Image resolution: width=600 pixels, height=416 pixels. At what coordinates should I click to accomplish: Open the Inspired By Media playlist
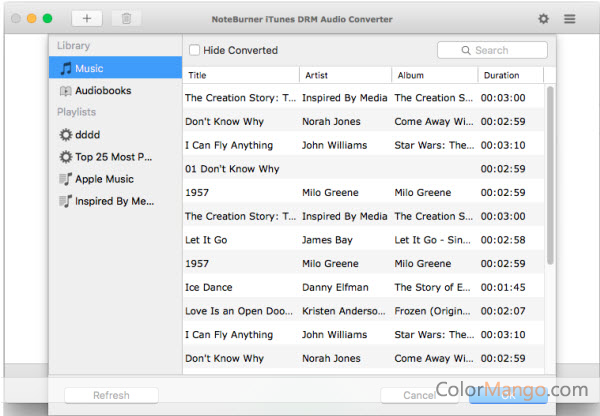coord(115,201)
